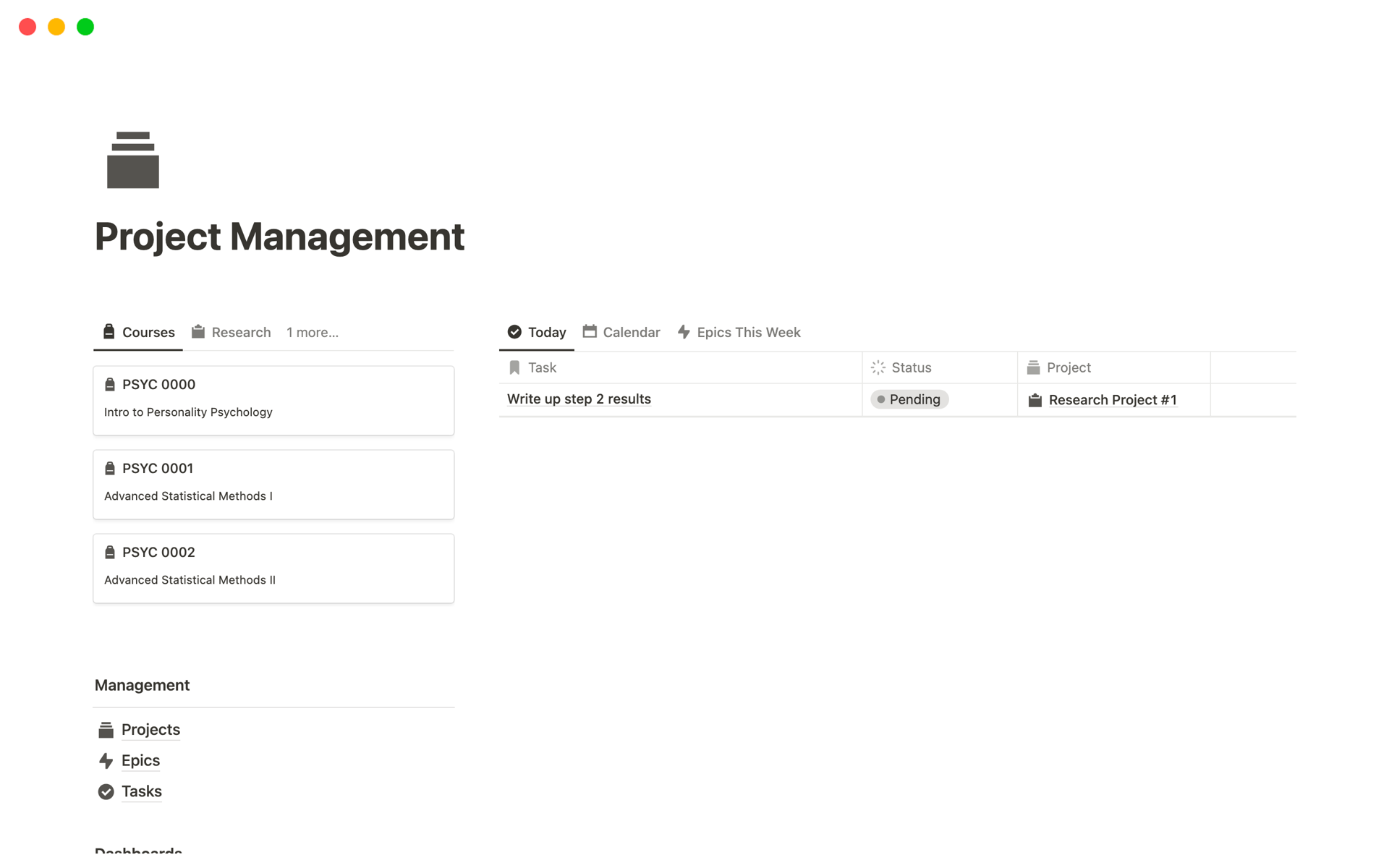1389x868 pixels.
Task: Switch to the Research tab
Action: pos(231,333)
